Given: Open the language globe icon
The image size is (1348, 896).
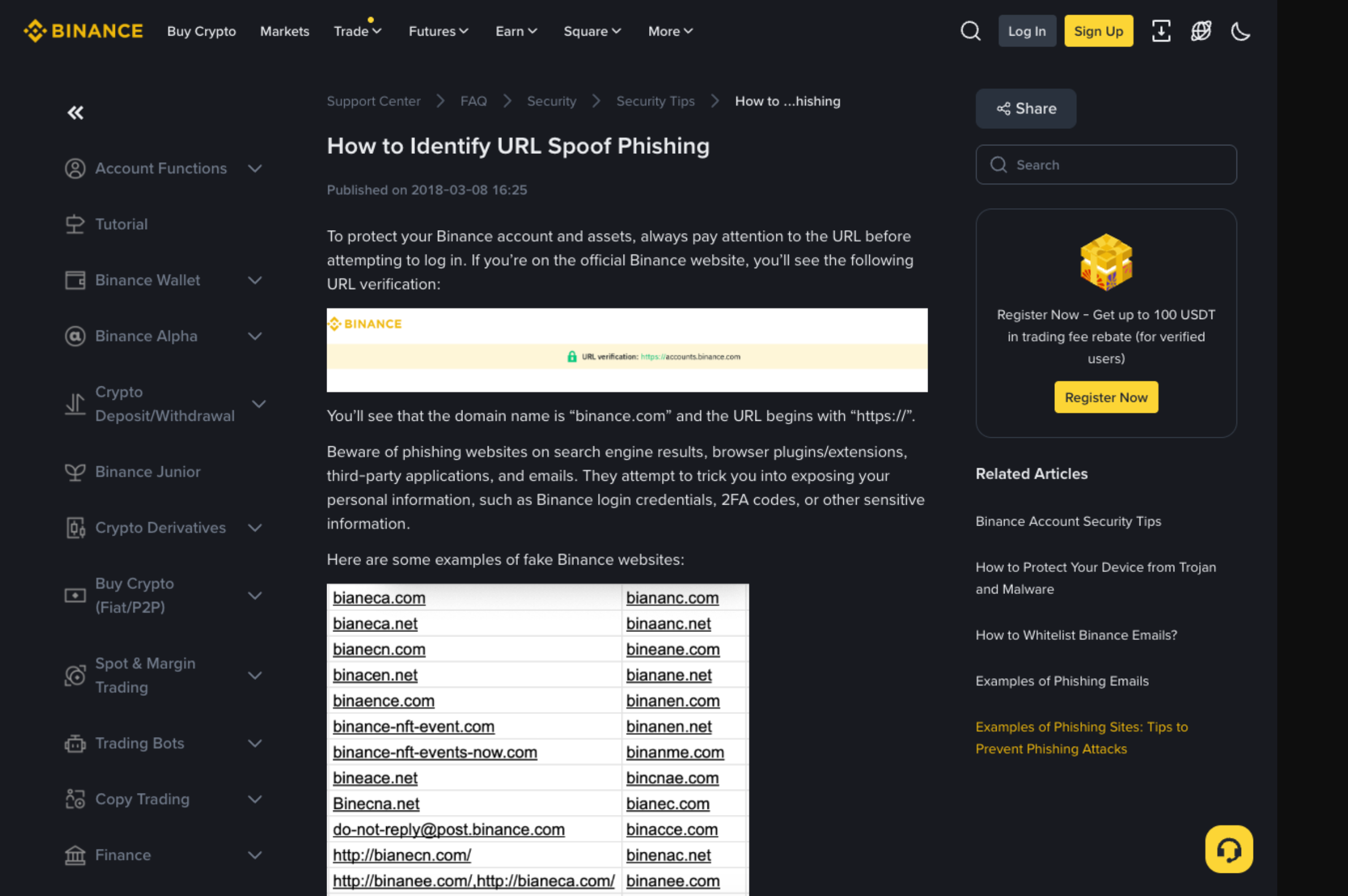Looking at the screenshot, I should click(1200, 31).
